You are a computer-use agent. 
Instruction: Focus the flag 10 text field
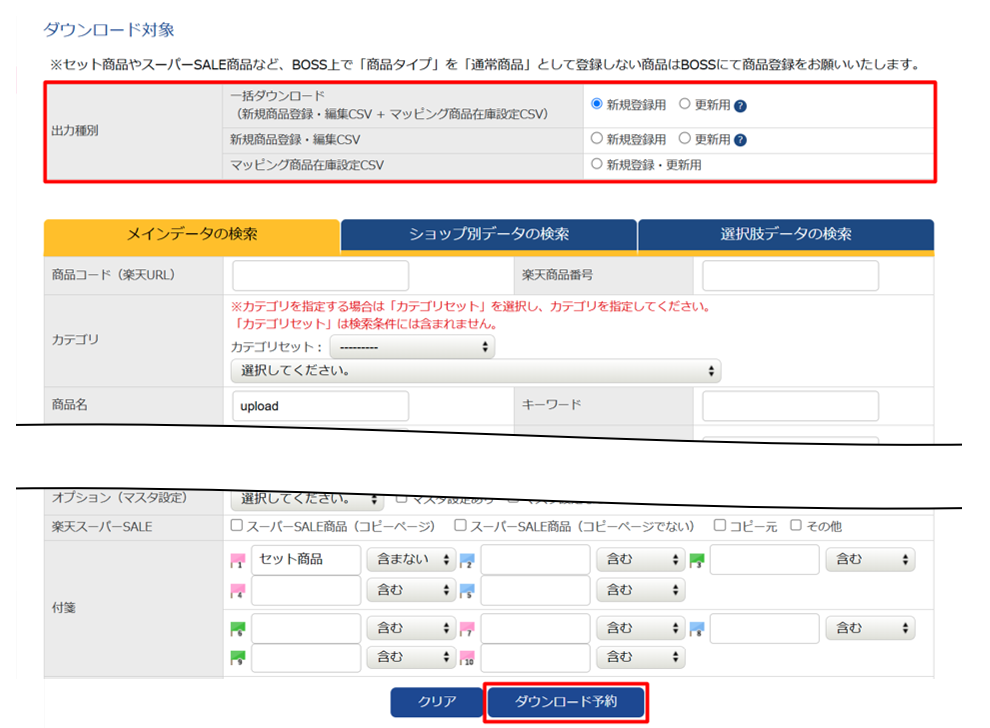point(535,658)
